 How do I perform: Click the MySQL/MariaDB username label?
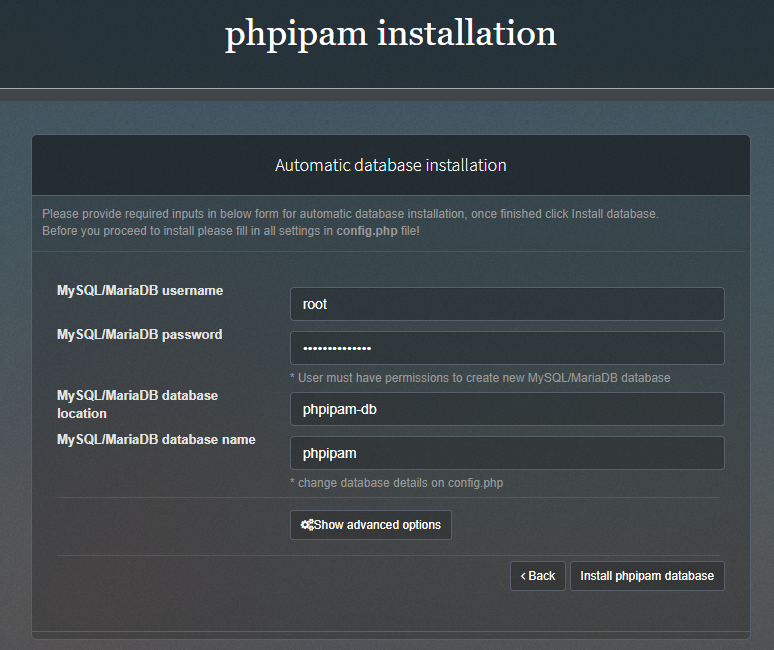click(140, 291)
